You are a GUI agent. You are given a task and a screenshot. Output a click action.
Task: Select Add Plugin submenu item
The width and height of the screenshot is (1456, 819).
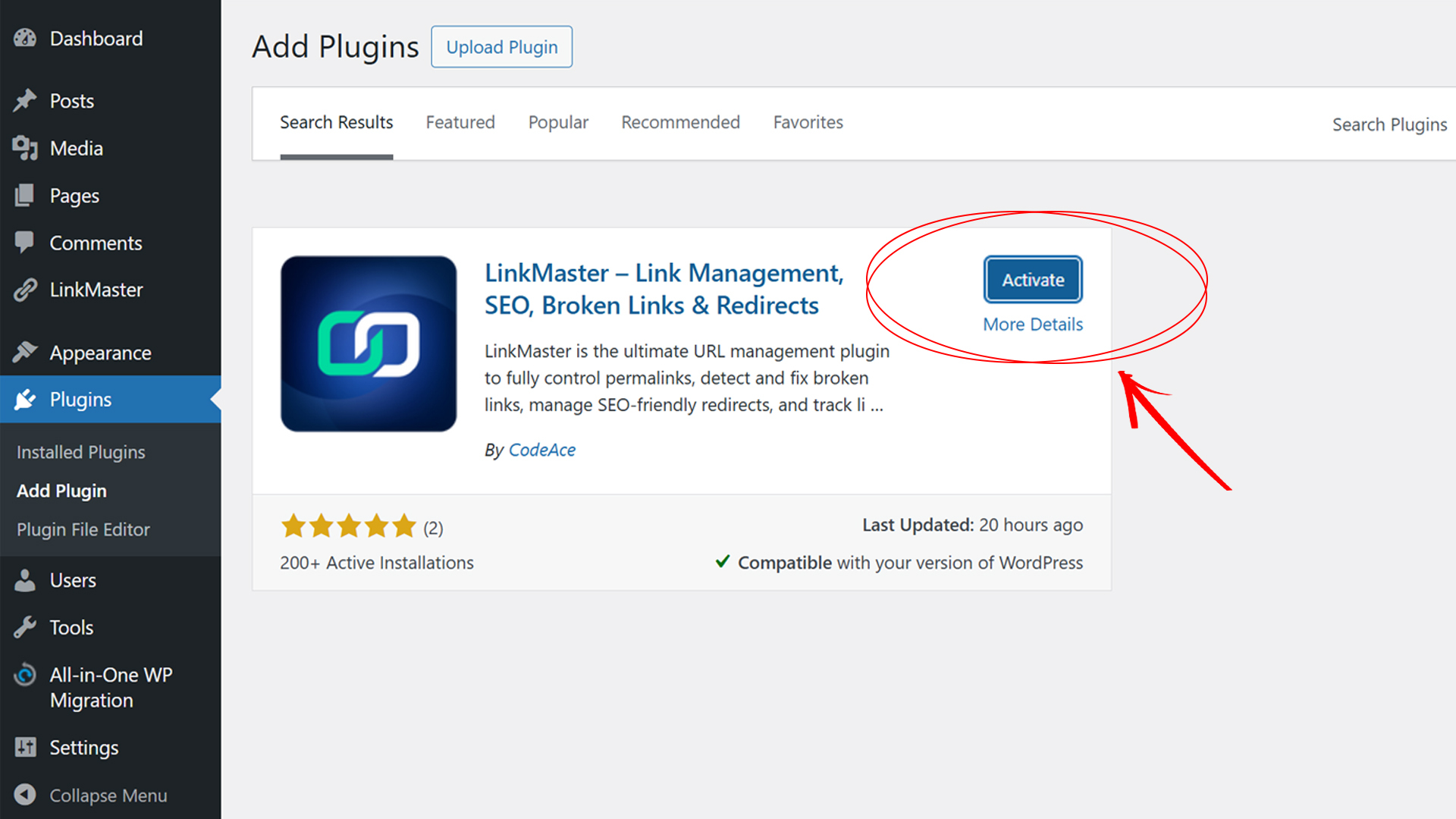(x=61, y=491)
